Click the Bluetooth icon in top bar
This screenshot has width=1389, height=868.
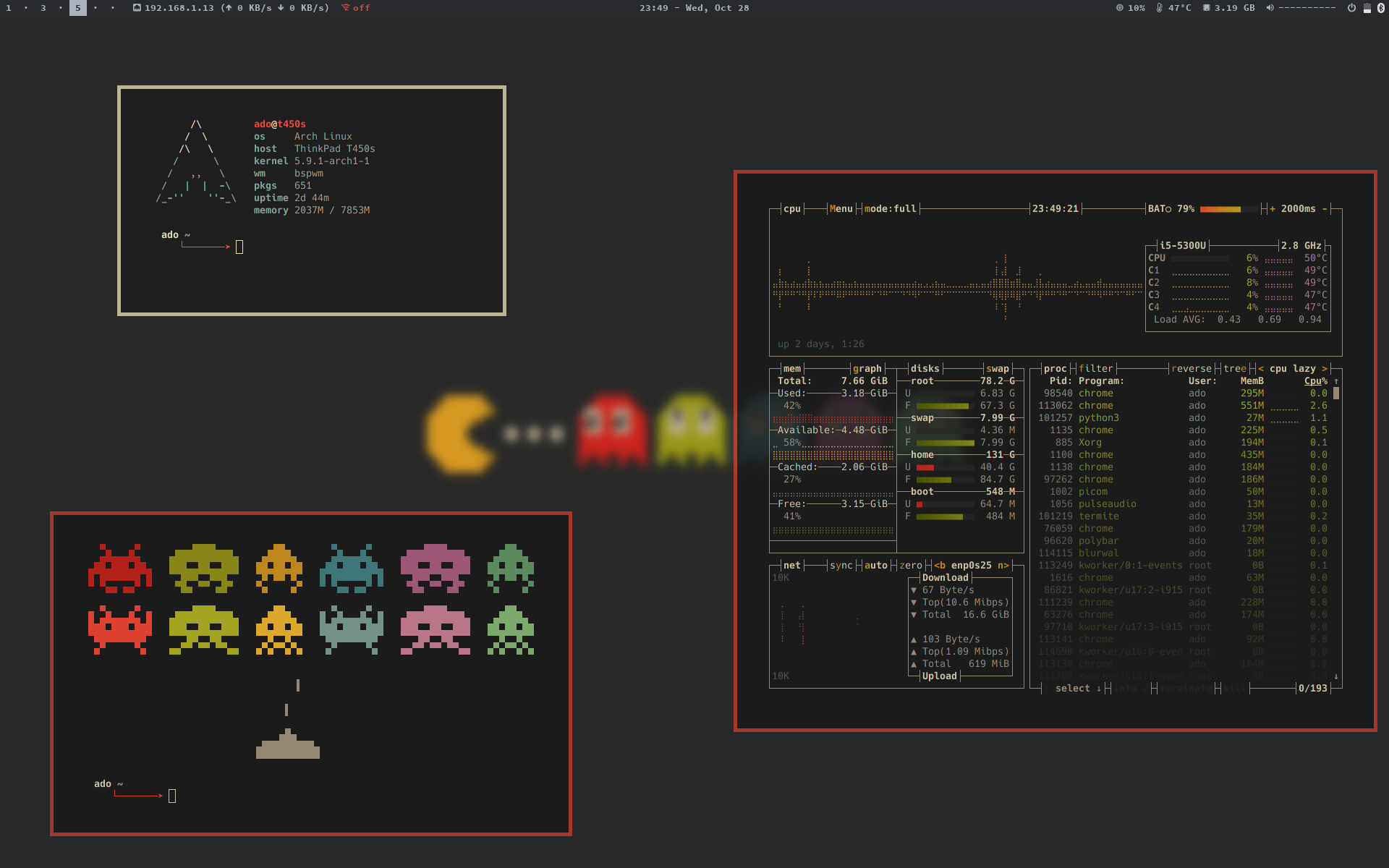1380,8
